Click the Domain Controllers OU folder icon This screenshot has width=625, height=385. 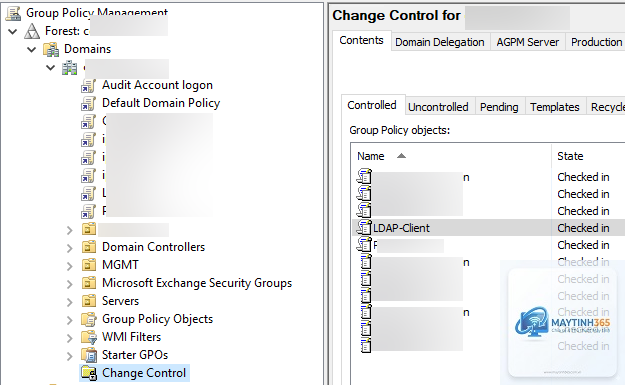(x=88, y=247)
